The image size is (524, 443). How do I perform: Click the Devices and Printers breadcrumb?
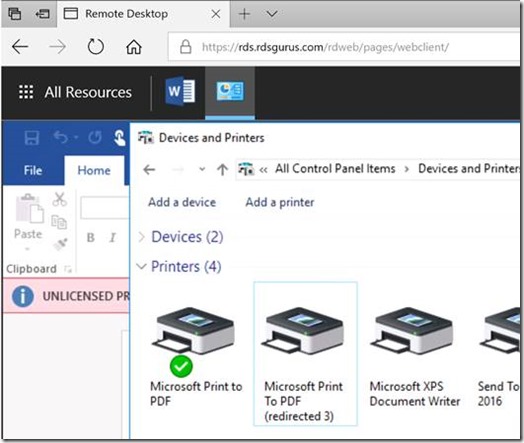469,169
